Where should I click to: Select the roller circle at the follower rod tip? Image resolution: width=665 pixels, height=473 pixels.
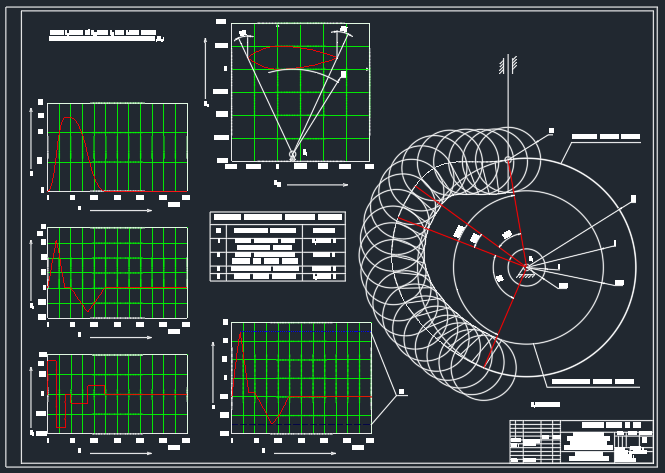pos(508,160)
